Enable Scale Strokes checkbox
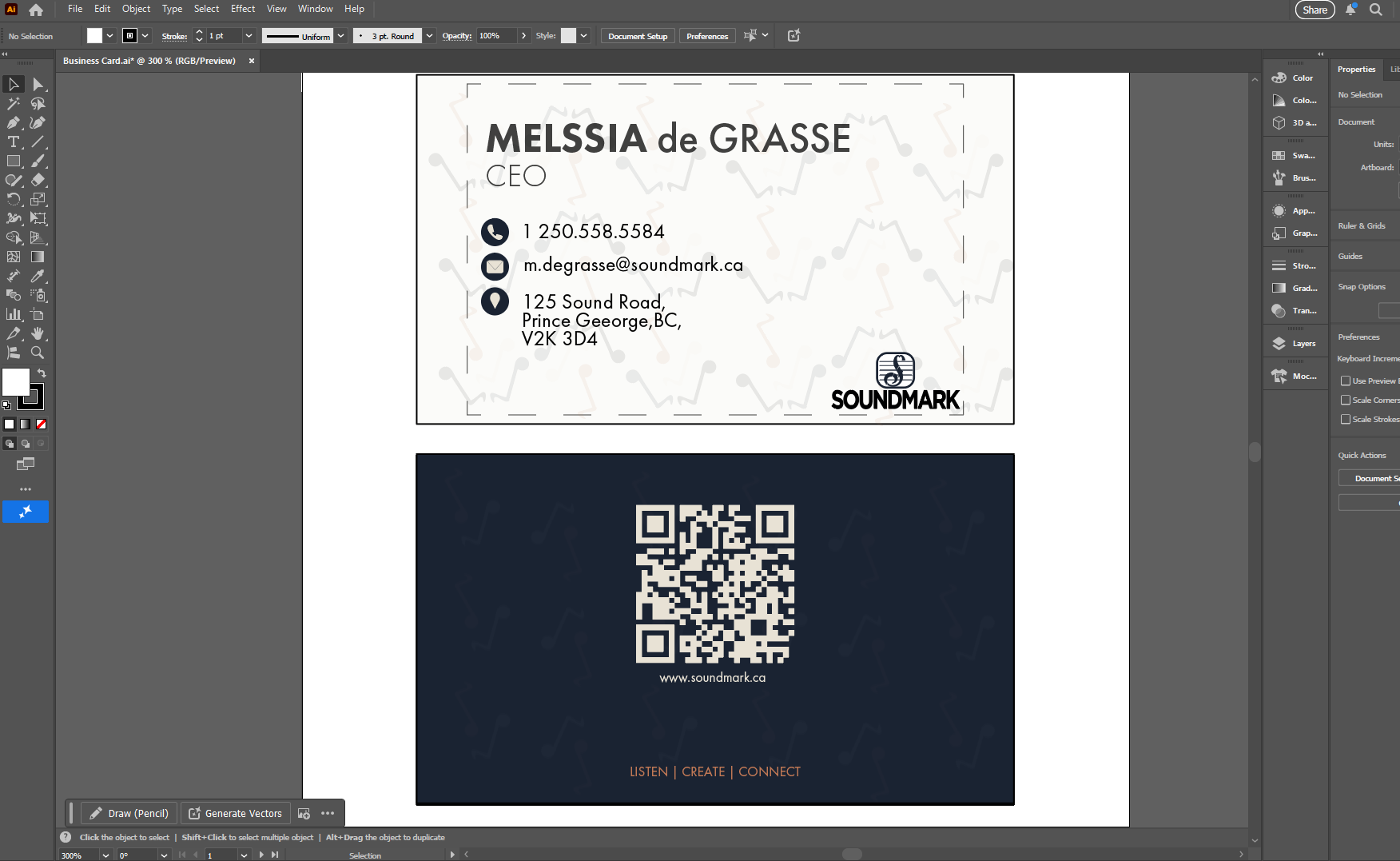The height and width of the screenshot is (861, 1400). point(1346,419)
